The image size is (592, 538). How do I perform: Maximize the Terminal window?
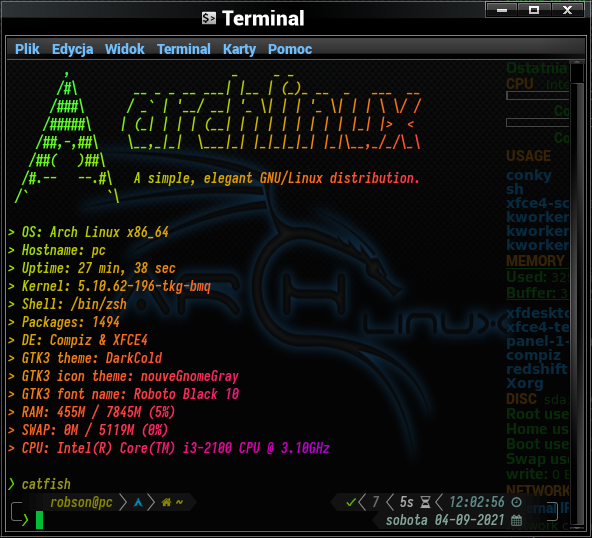click(534, 10)
